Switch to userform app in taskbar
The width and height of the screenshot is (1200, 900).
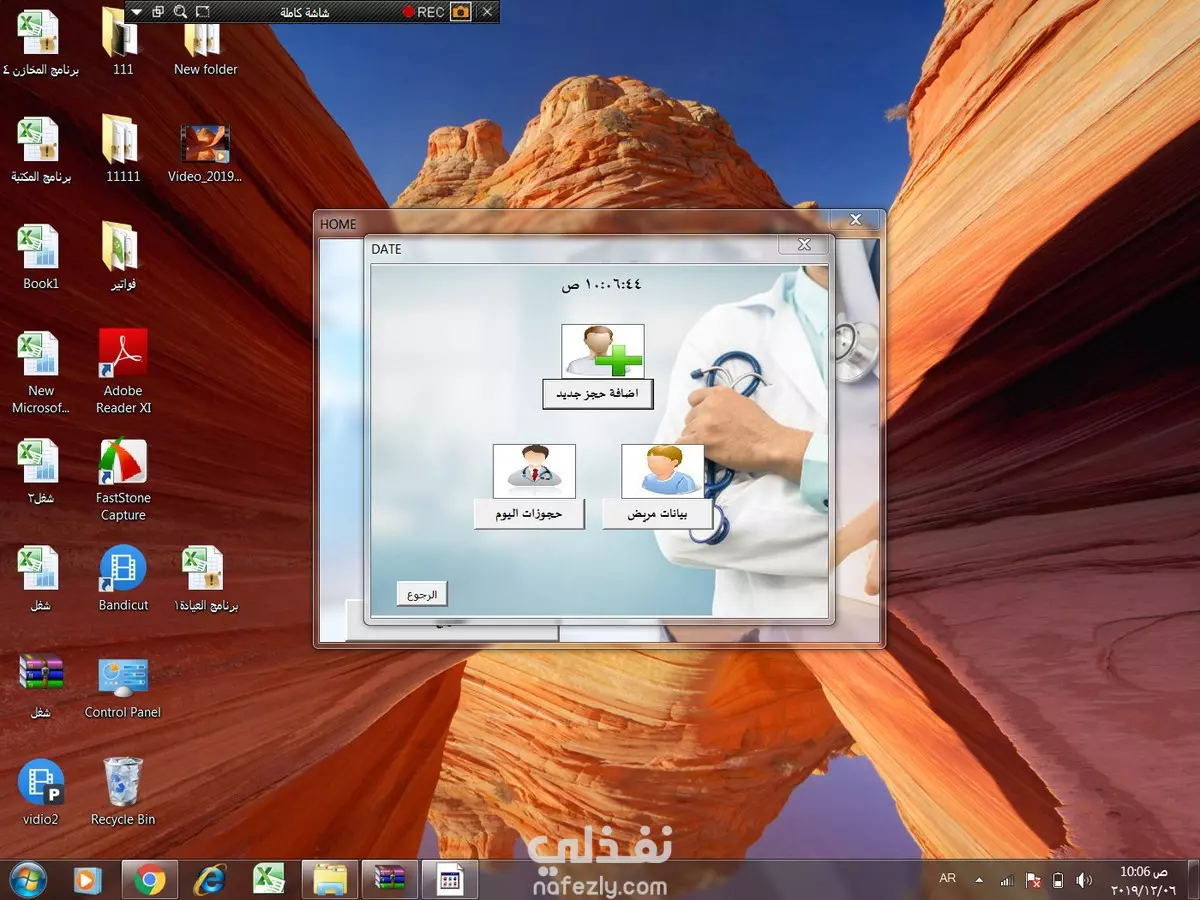tap(449, 880)
